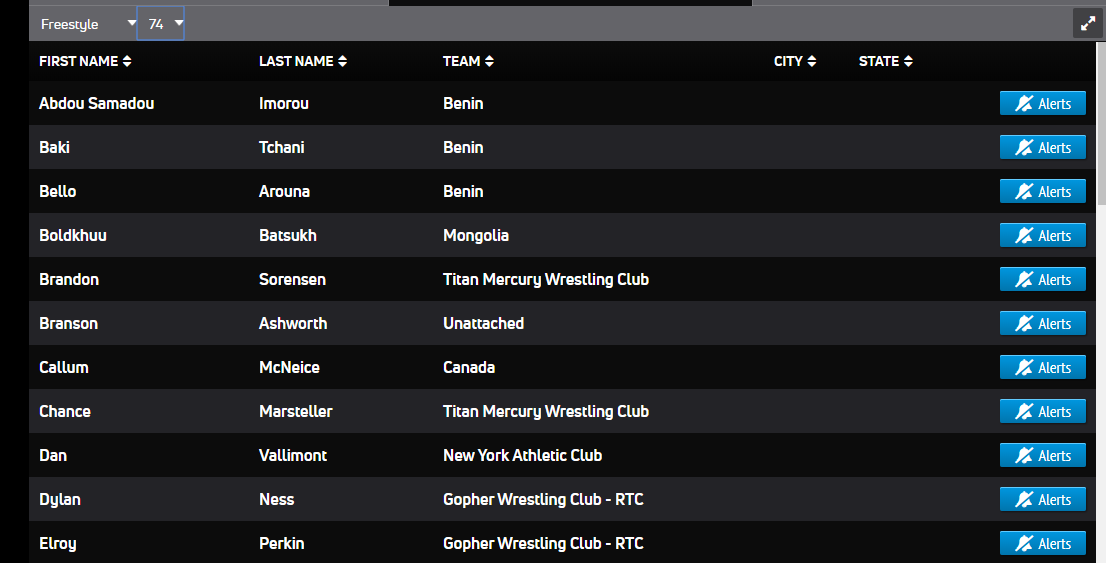Image resolution: width=1106 pixels, height=563 pixels.
Task: Click the fullscreen expand icon
Action: point(1088,23)
